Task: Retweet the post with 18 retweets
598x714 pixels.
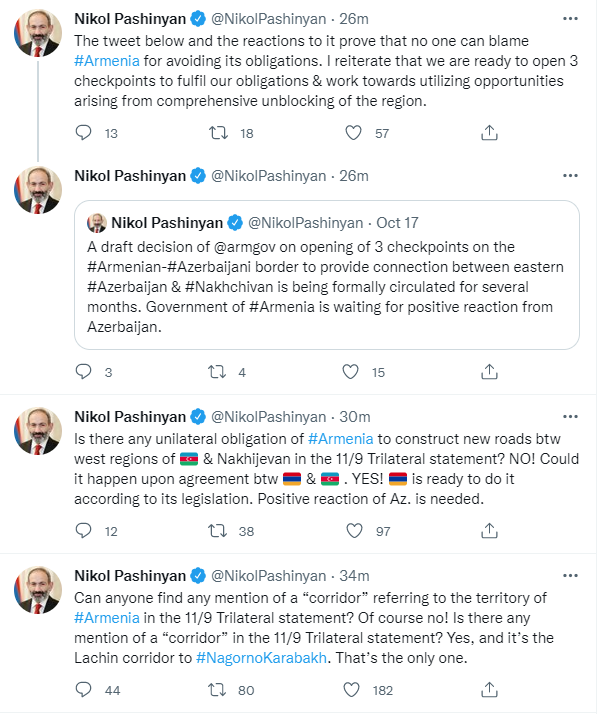Action: point(218,133)
